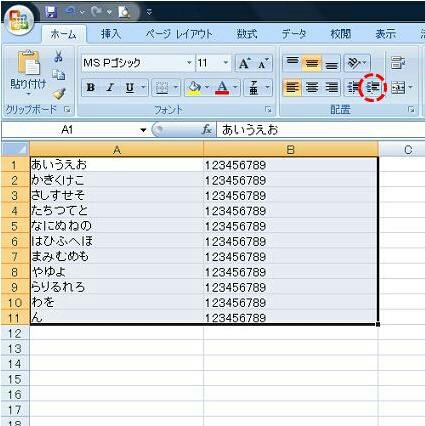Click the Cut scissors icon
425x426 pixels.
[x=58, y=57]
